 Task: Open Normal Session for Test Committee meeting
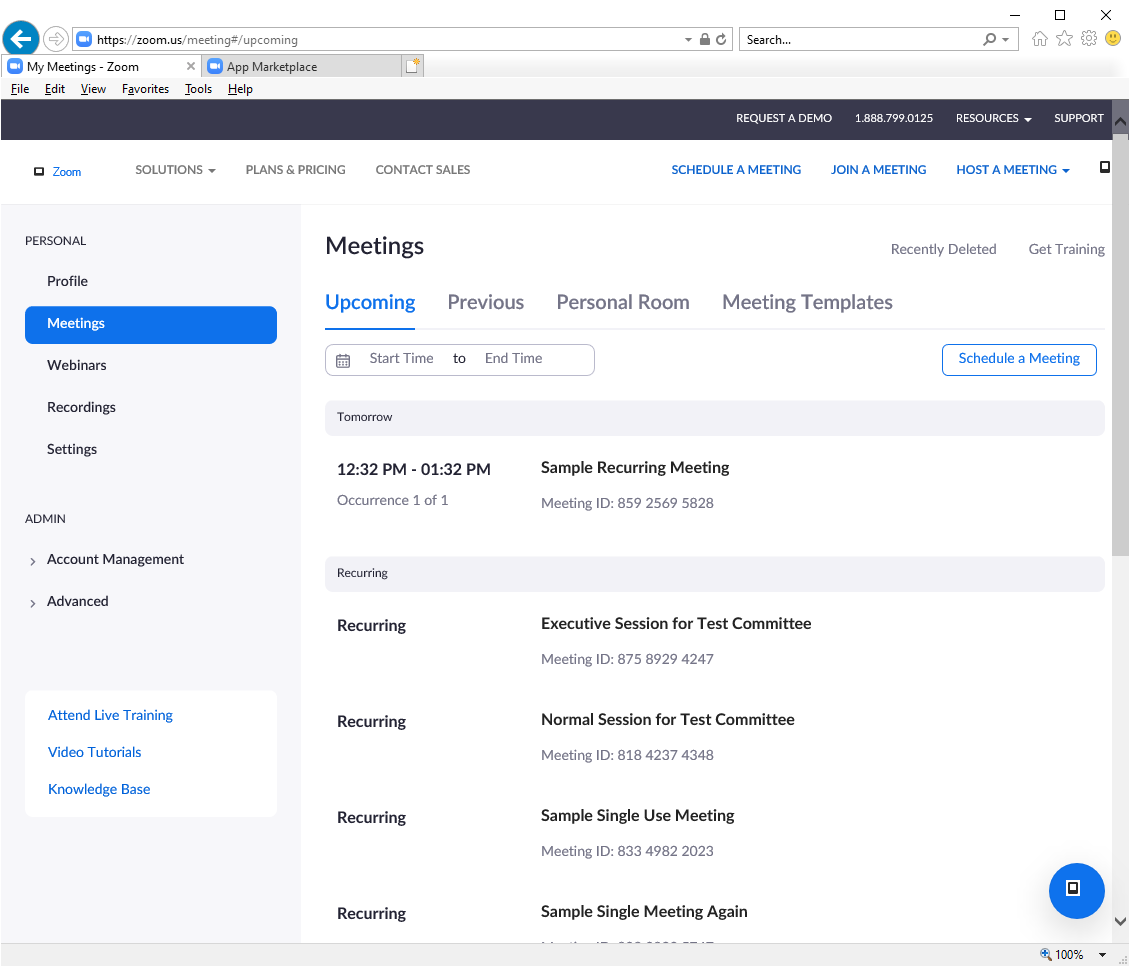[x=667, y=720]
